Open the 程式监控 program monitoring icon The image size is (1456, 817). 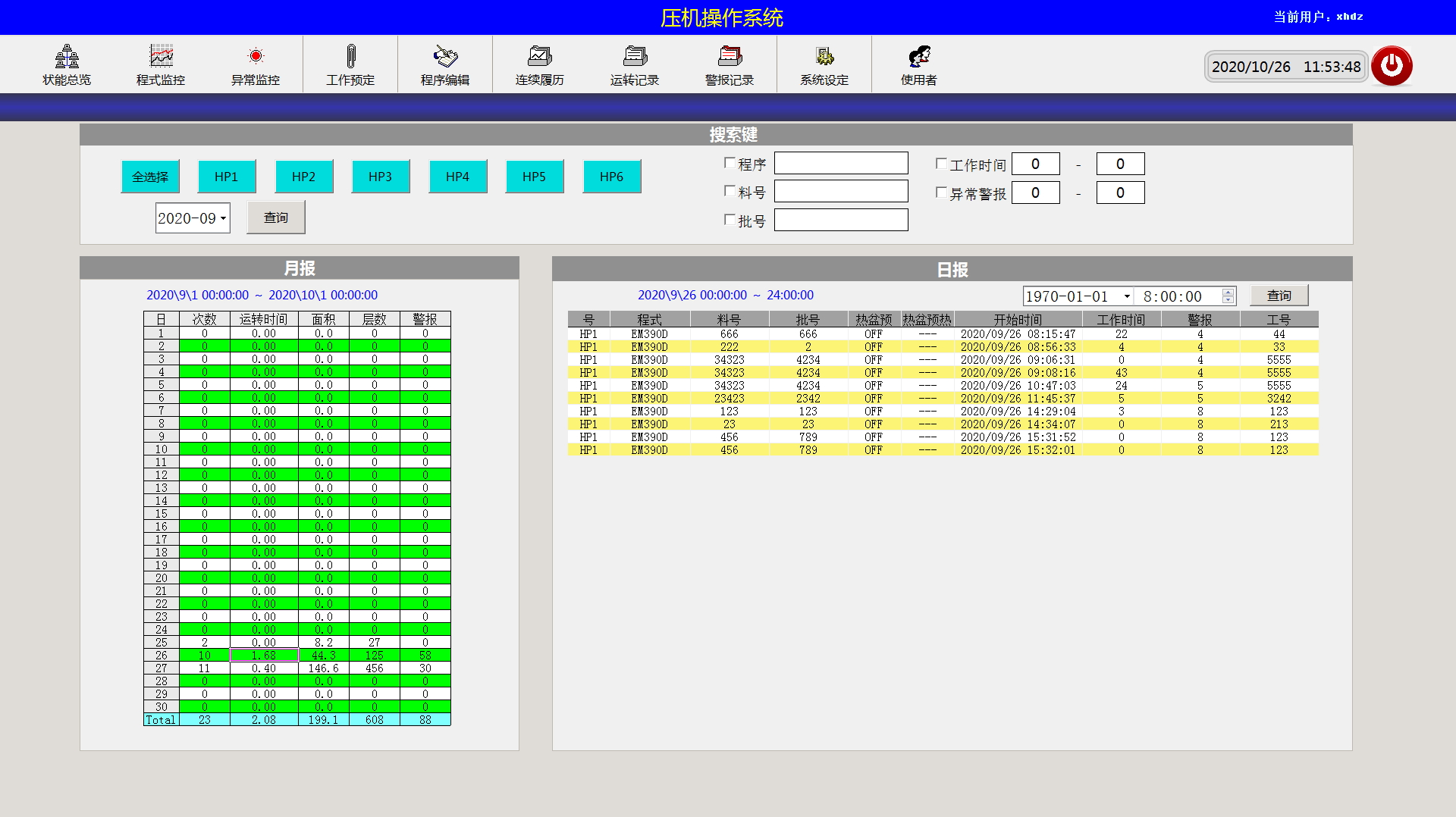click(x=161, y=57)
